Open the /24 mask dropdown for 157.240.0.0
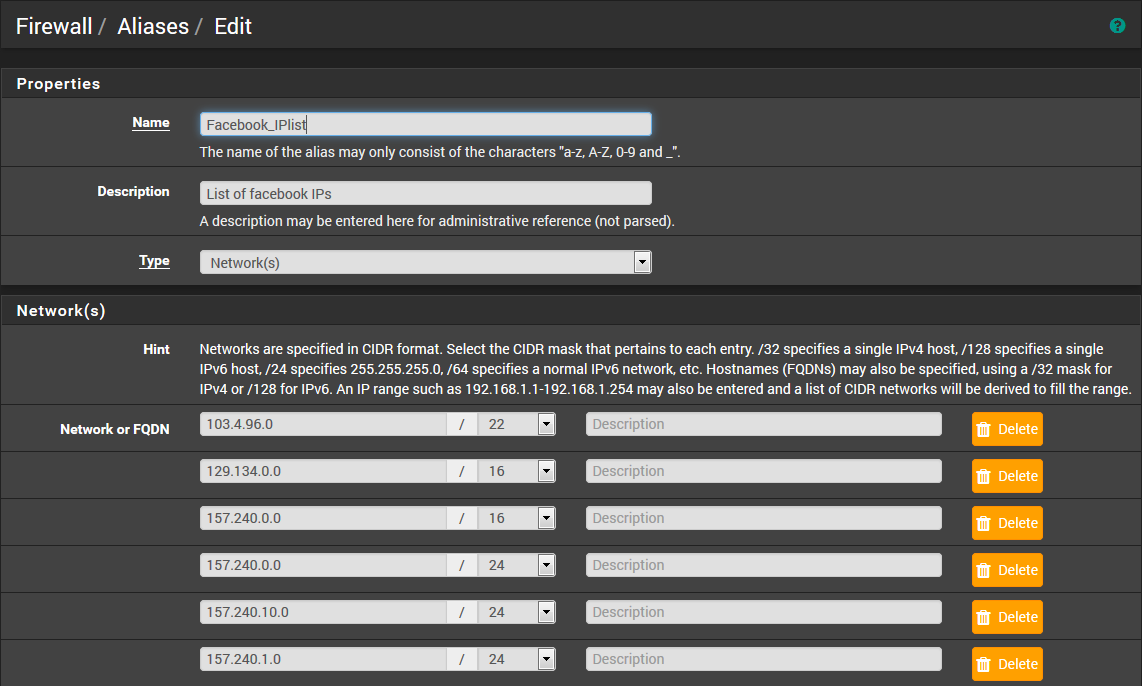The width and height of the screenshot is (1142, 686). click(x=517, y=565)
